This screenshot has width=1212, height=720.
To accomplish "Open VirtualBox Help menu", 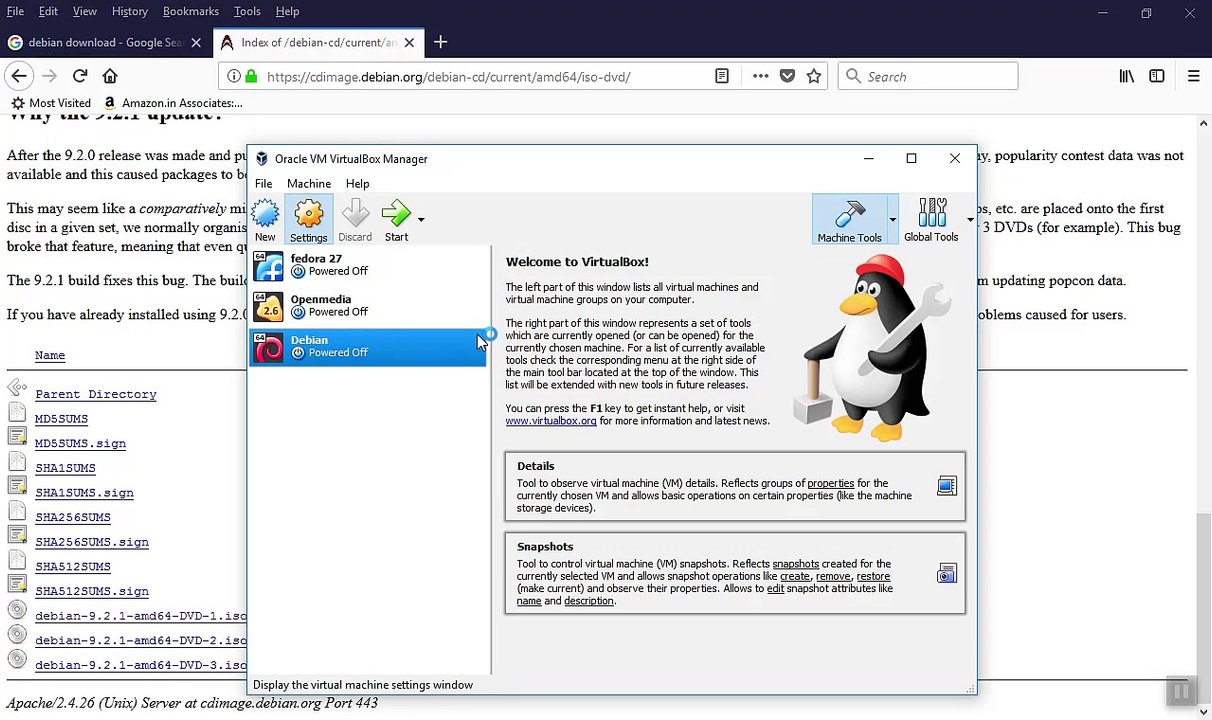I will point(357,184).
